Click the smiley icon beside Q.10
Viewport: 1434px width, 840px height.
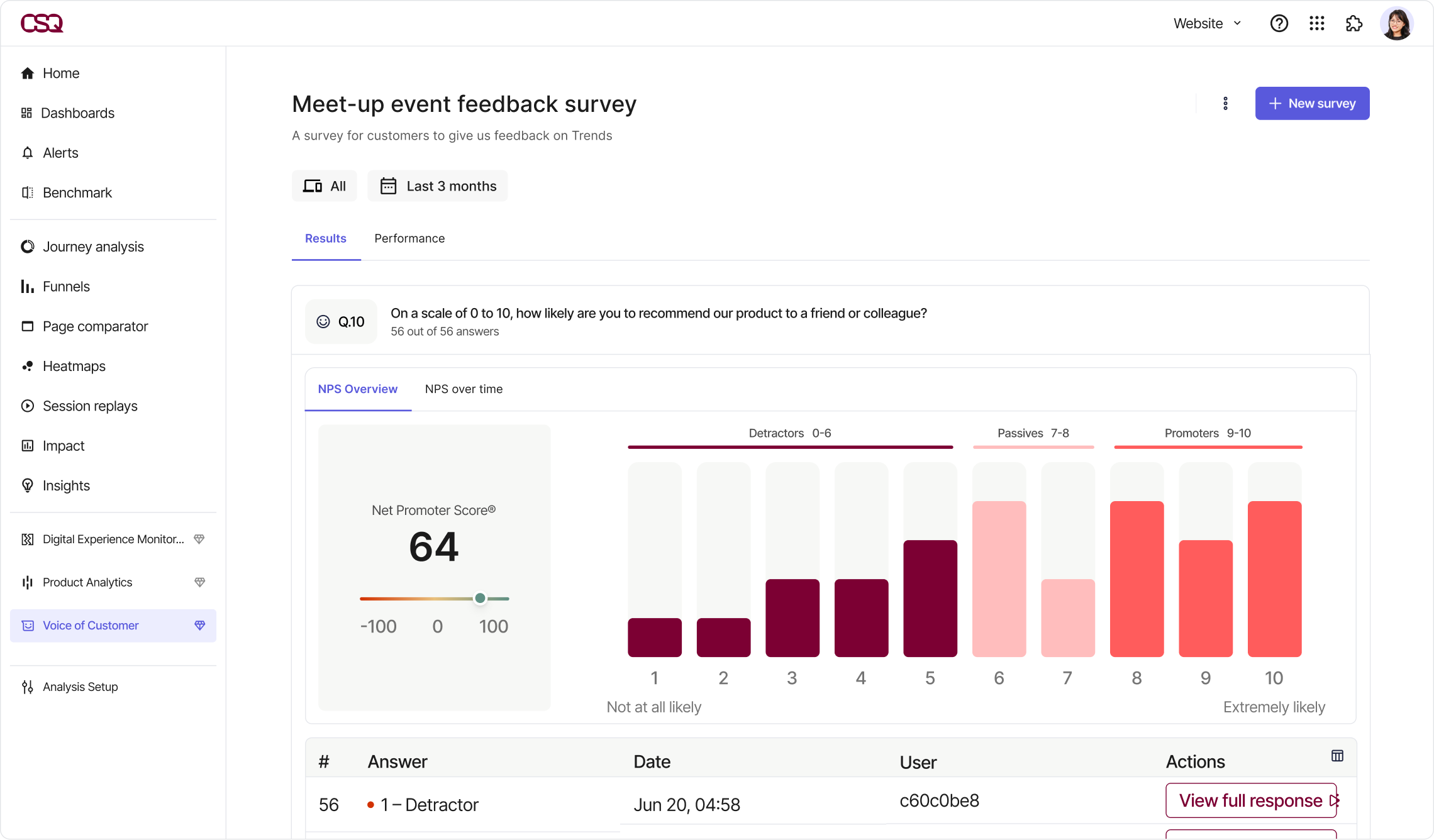[323, 321]
